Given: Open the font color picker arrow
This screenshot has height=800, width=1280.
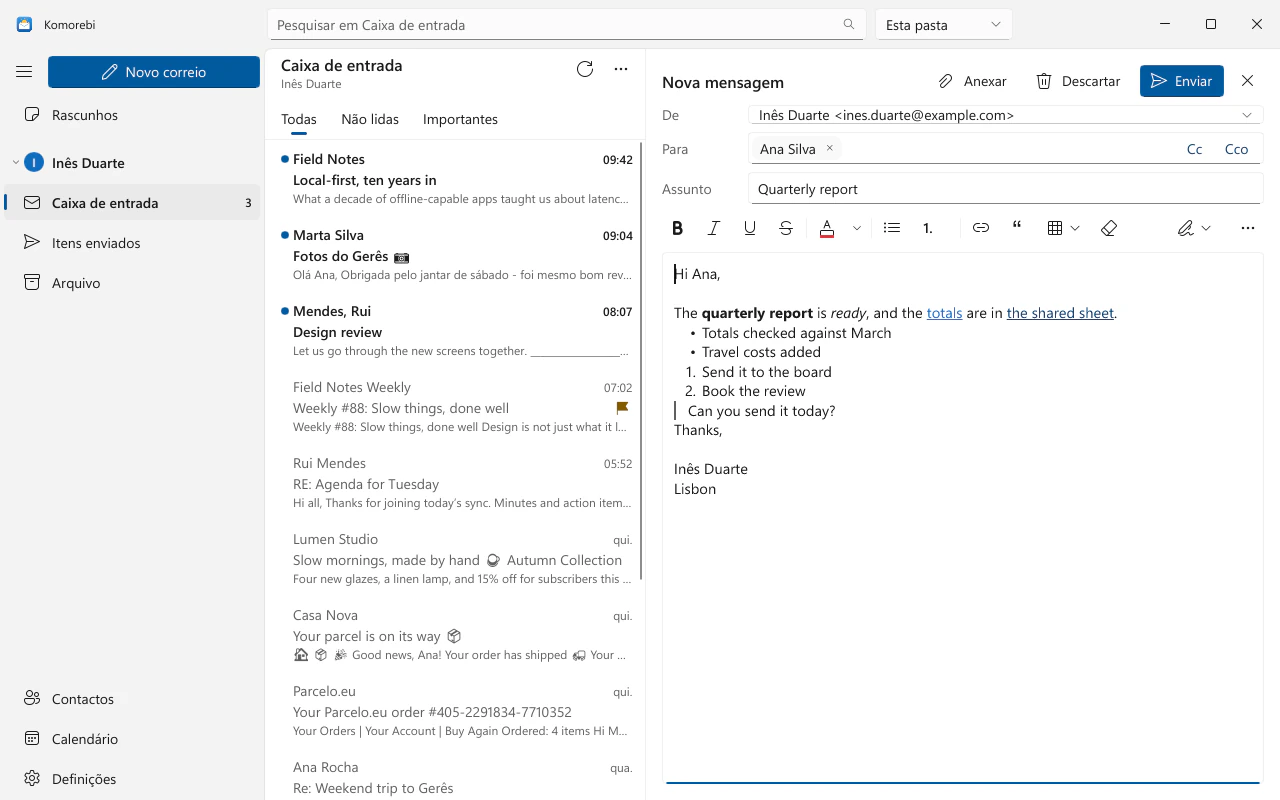Looking at the screenshot, I should pos(857,228).
